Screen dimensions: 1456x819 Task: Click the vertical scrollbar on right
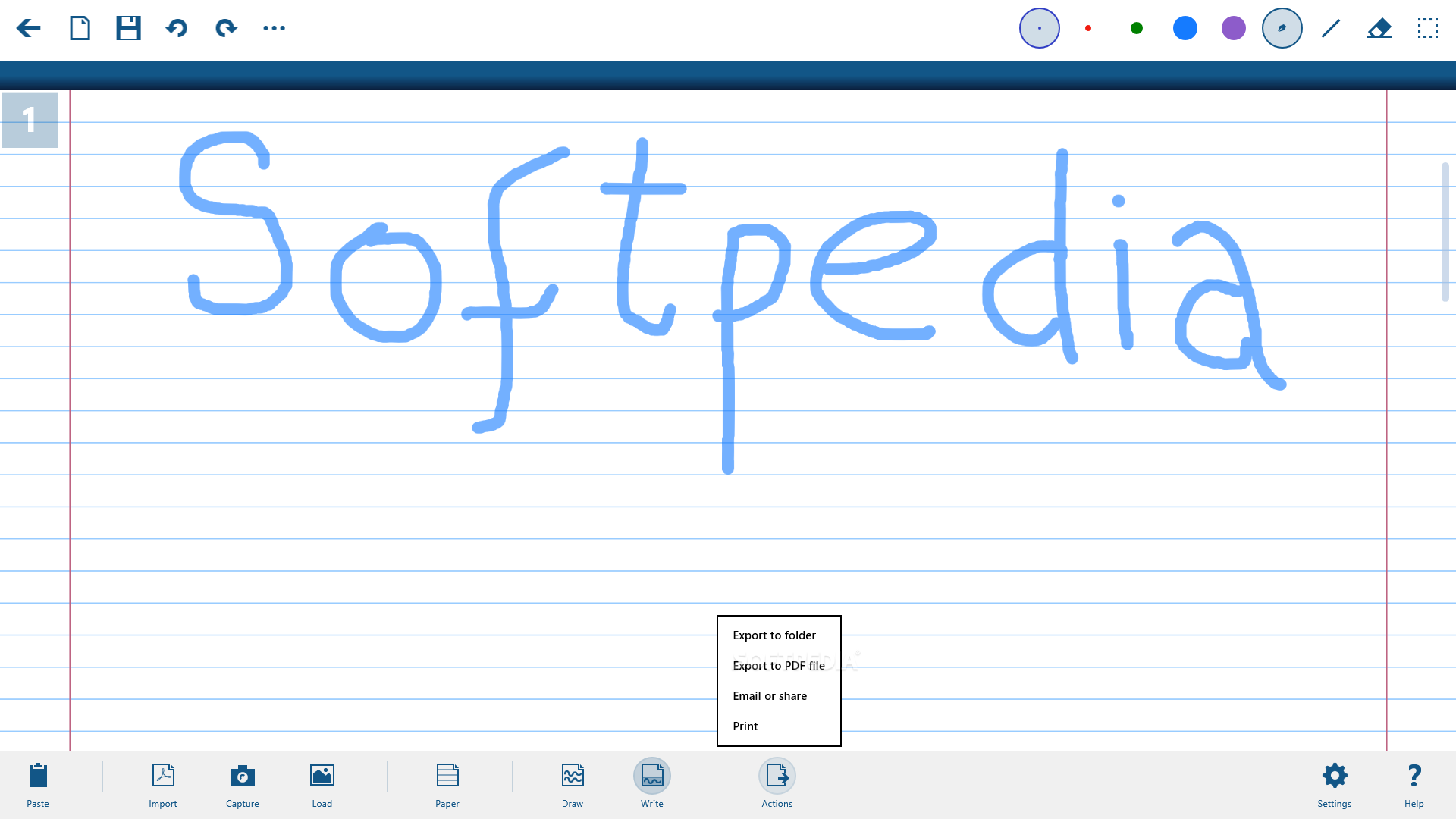point(1445,231)
